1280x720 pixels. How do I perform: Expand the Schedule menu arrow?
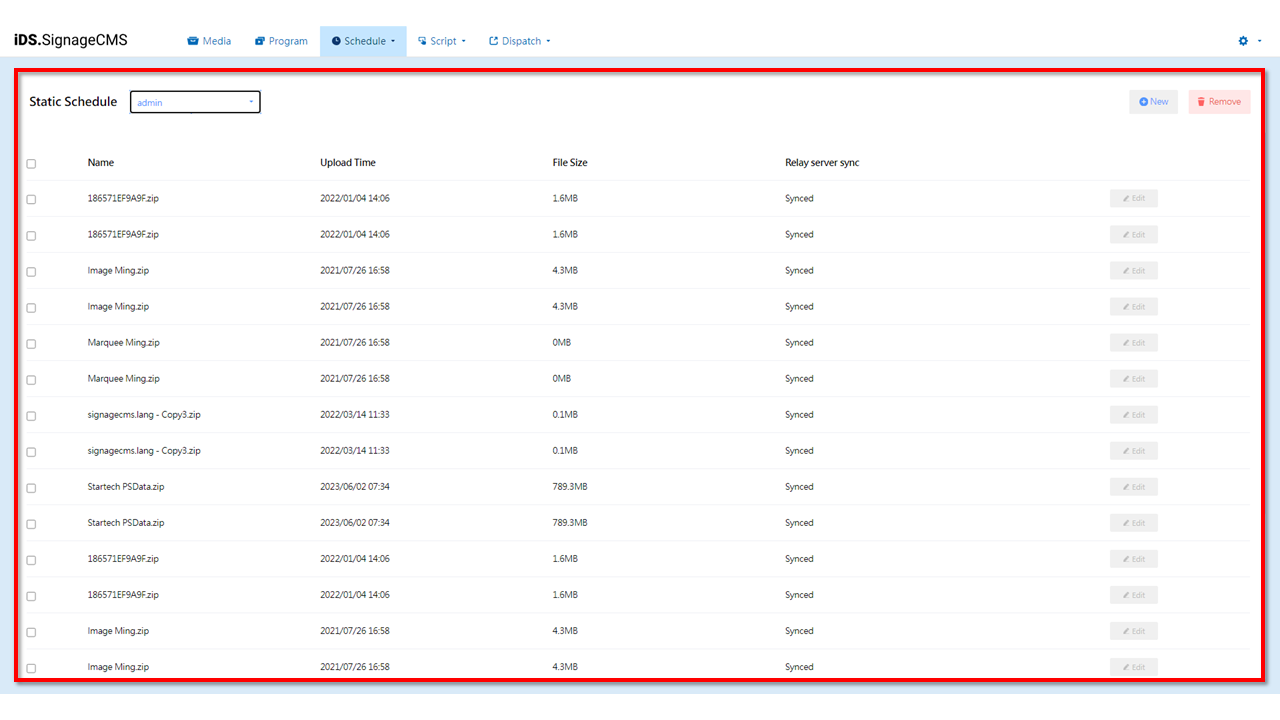(x=393, y=41)
